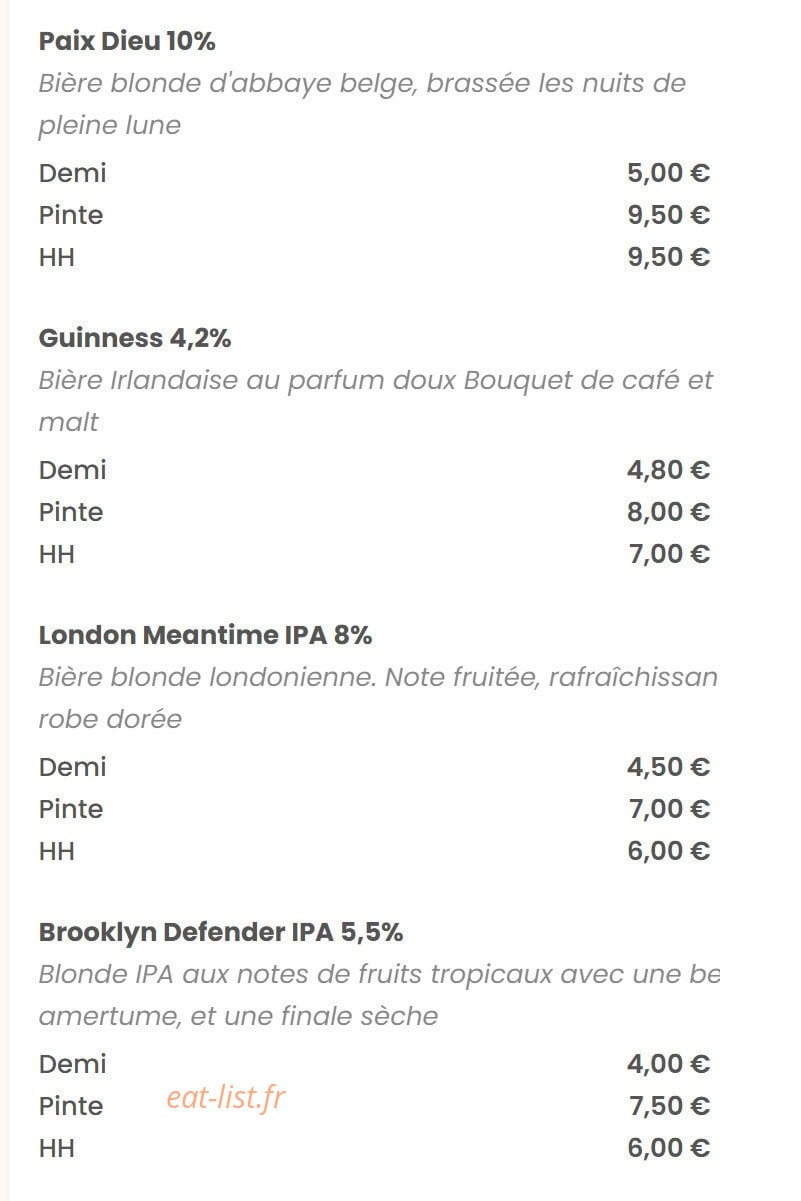Click the Brooklyn Defender IPA 5,5% heading
Image resolution: width=801 pixels, height=1201 pixels.
pyautogui.click(x=221, y=933)
